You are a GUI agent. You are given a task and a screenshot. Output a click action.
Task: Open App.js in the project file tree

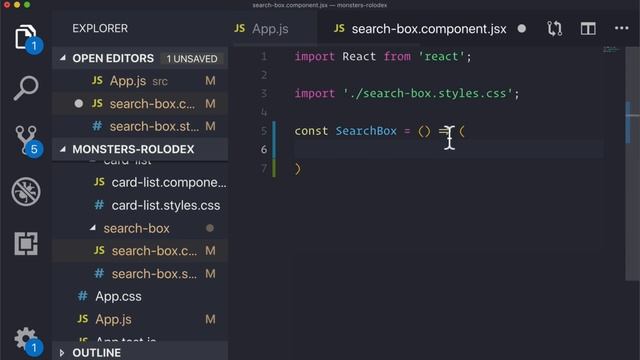140,319
